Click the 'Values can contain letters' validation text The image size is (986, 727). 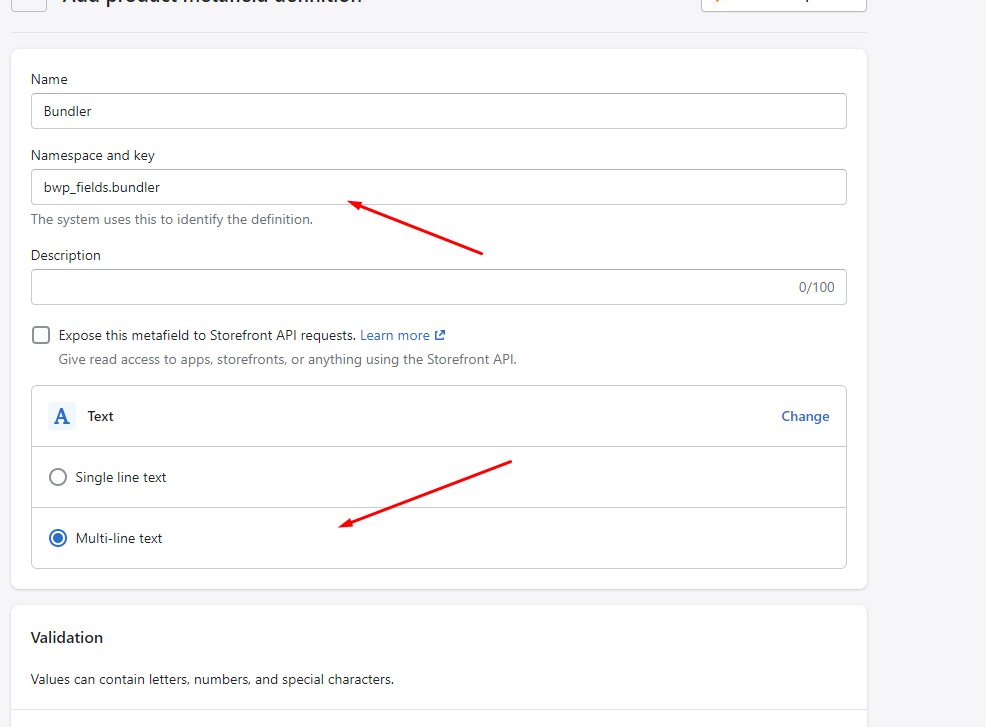[212, 679]
